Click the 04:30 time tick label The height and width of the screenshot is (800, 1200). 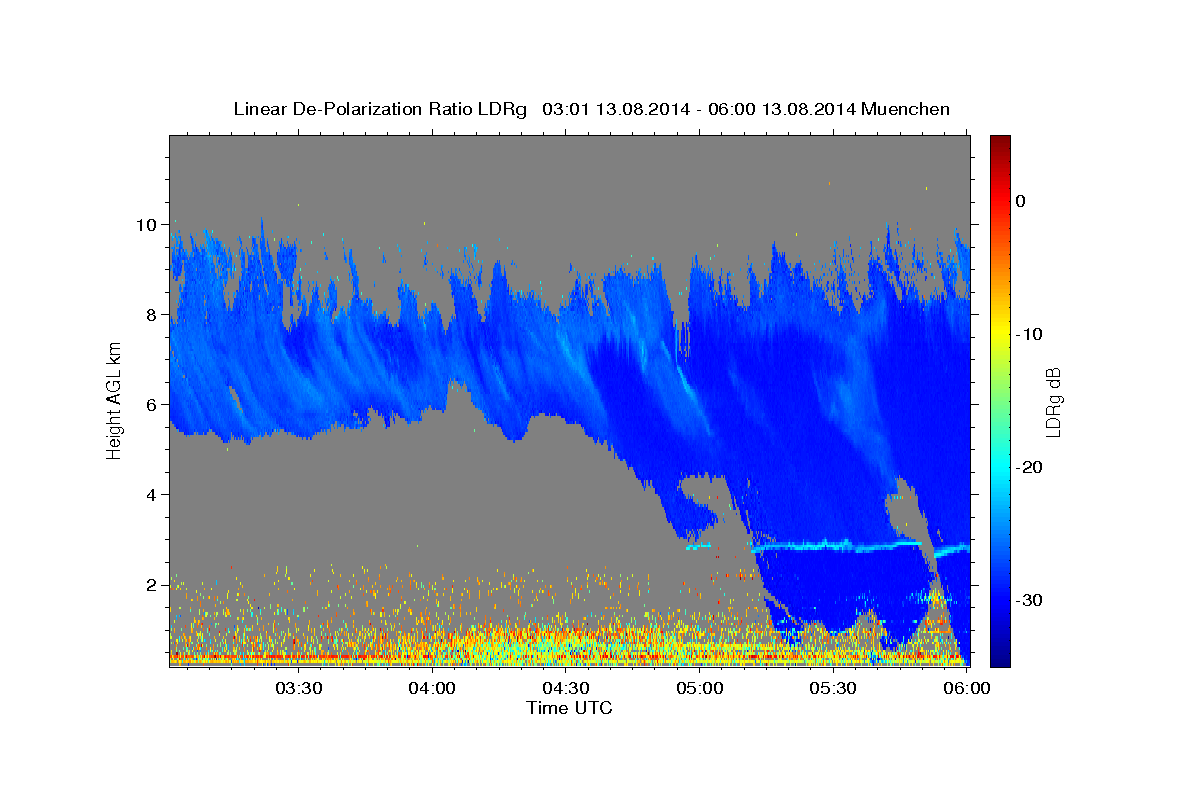tap(565, 688)
